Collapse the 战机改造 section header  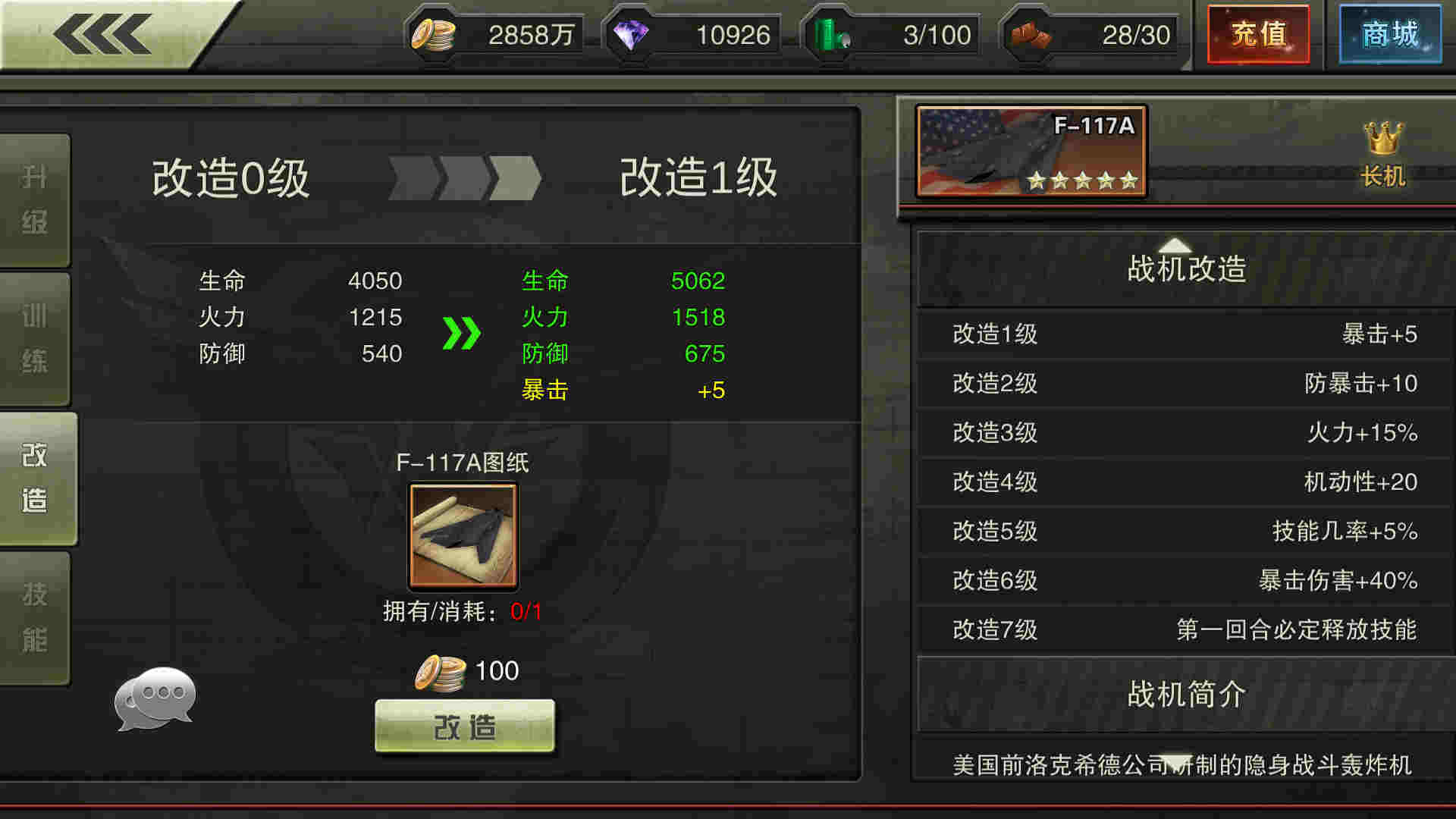point(1185,268)
